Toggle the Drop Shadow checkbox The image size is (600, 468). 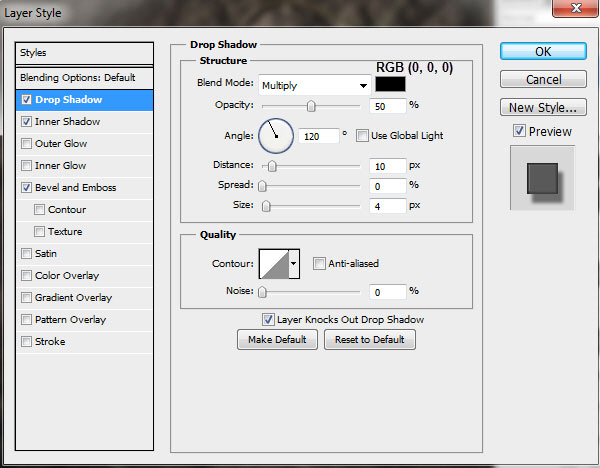point(26,100)
